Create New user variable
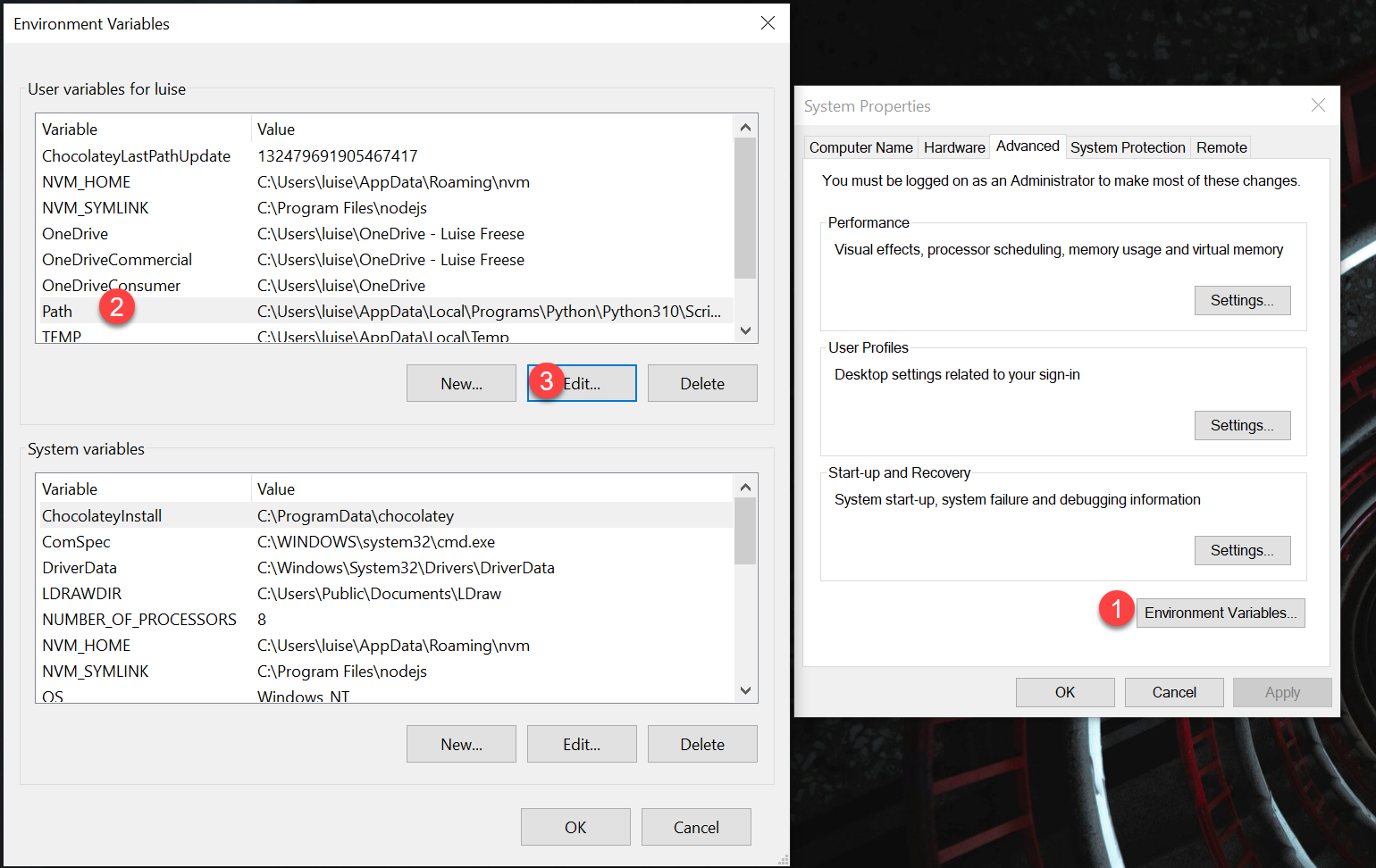The height and width of the screenshot is (868, 1376). [x=461, y=383]
